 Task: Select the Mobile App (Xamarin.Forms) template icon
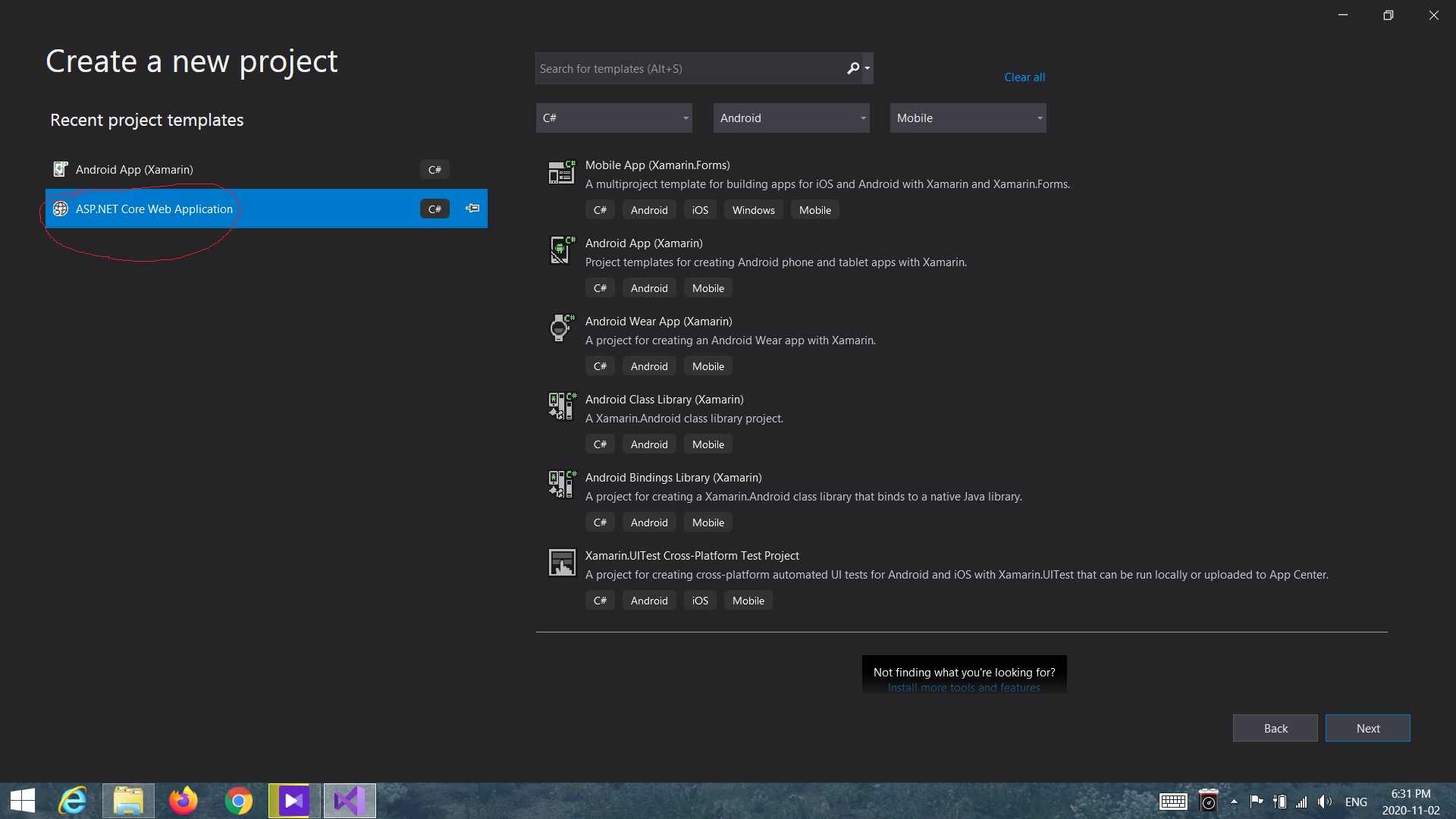562,173
